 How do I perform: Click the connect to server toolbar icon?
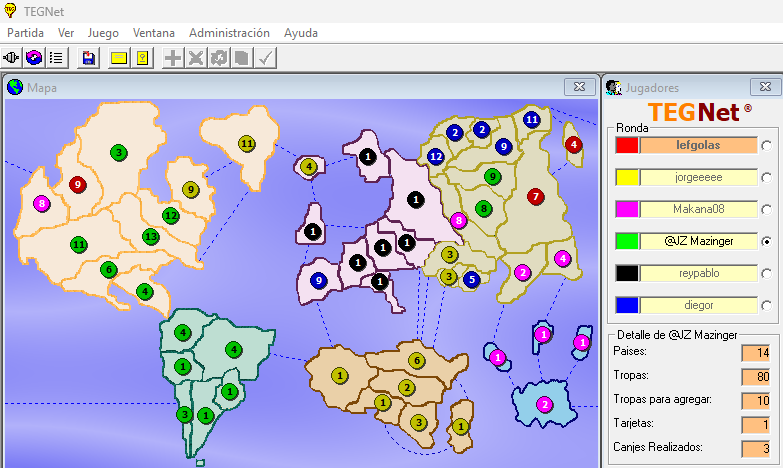tap(11, 58)
